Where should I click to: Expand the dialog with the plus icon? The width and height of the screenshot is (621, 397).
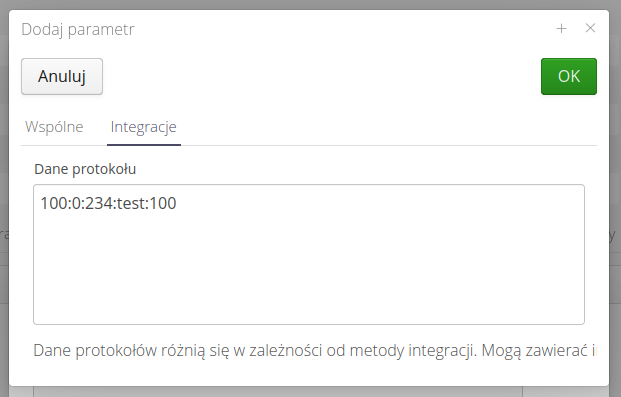point(561,29)
